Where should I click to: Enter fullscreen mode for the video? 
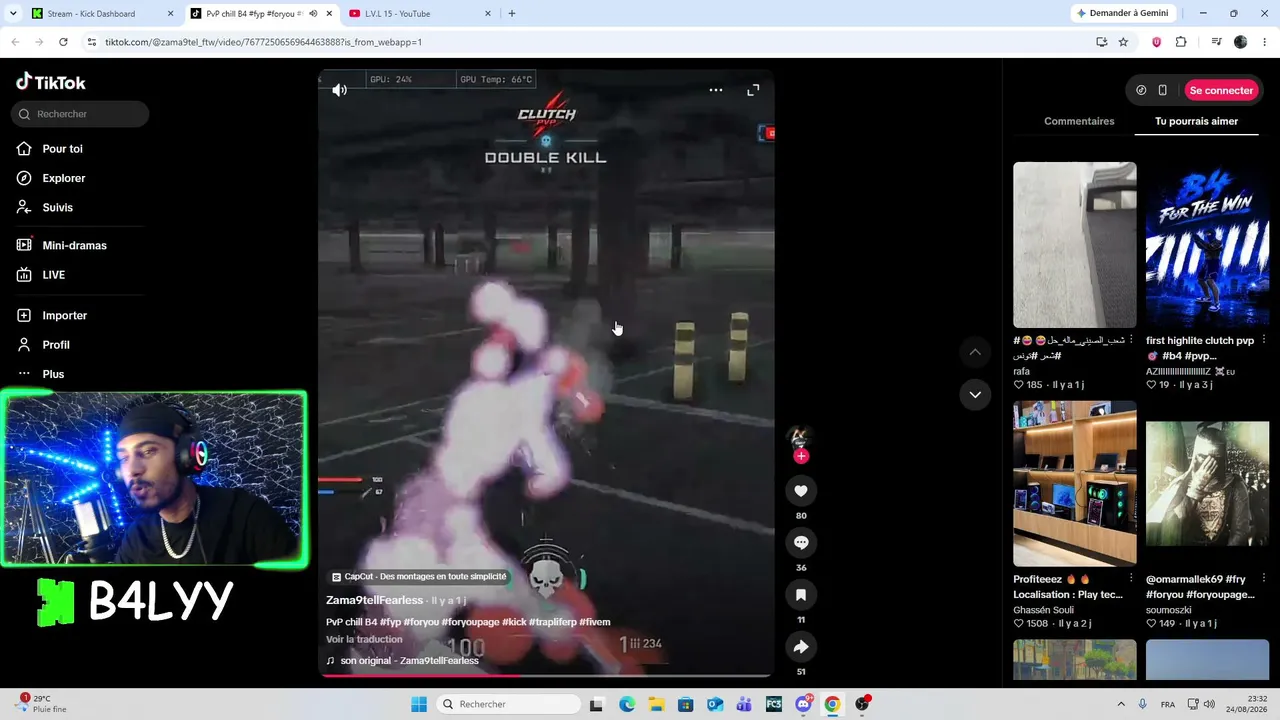pyautogui.click(x=753, y=90)
